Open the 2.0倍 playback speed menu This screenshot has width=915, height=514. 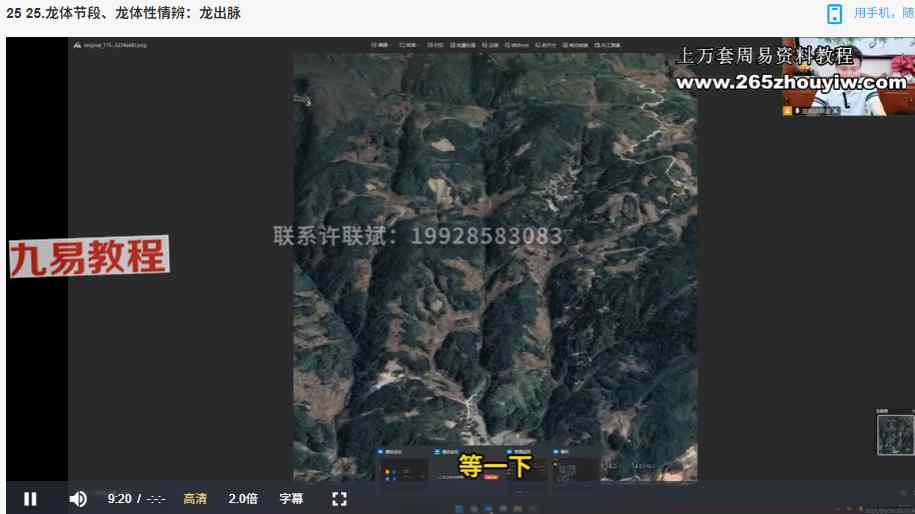(243, 499)
